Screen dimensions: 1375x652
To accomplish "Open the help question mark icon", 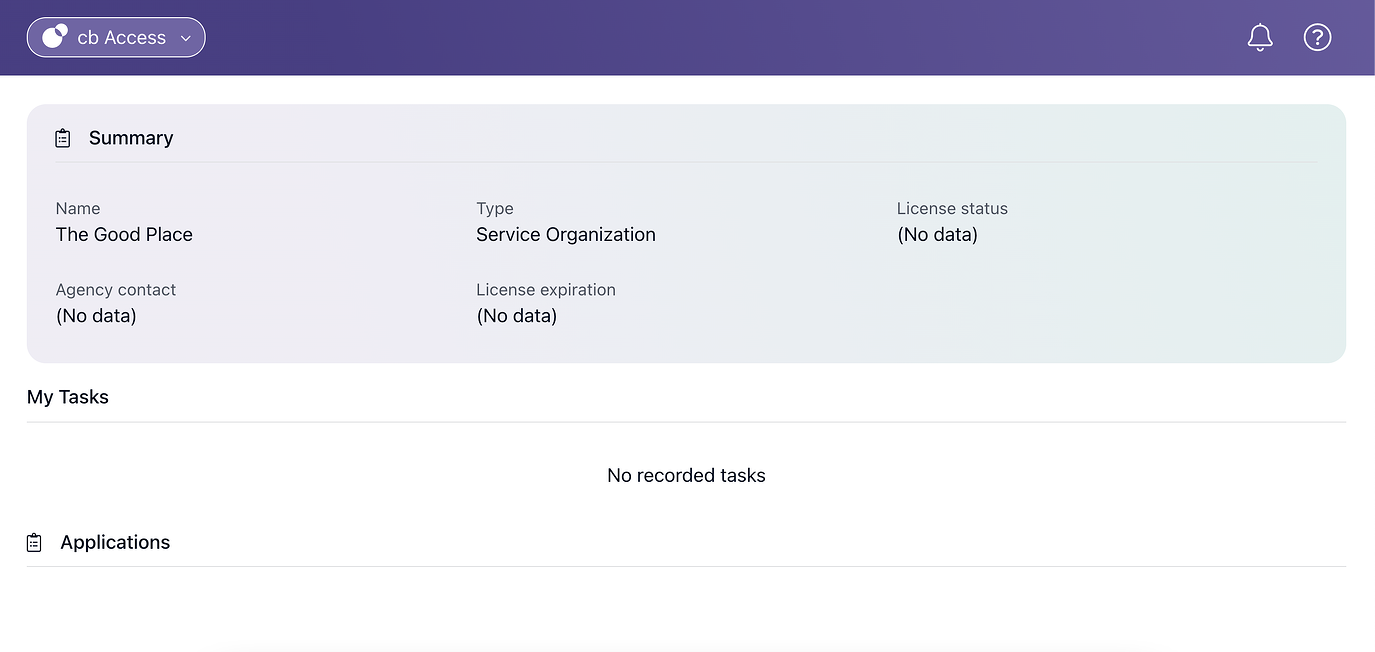I will pyautogui.click(x=1317, y=37).
